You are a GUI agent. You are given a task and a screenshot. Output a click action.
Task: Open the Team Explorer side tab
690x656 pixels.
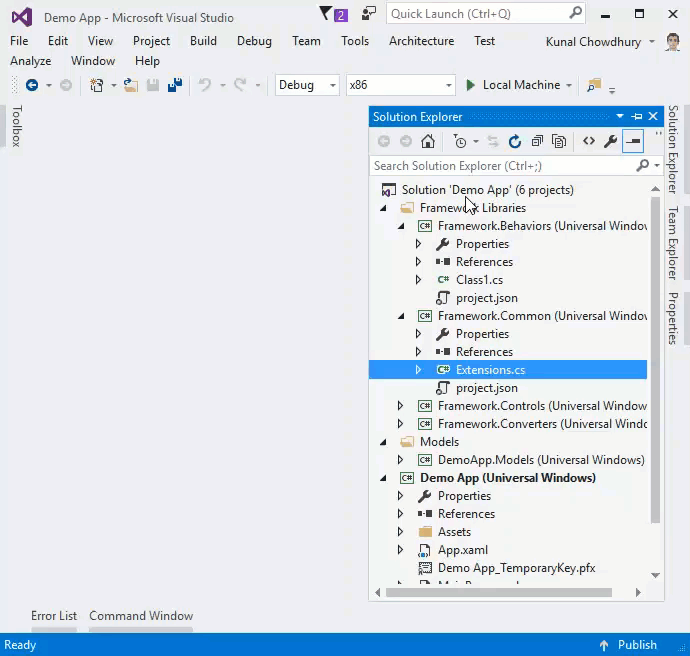672,243
